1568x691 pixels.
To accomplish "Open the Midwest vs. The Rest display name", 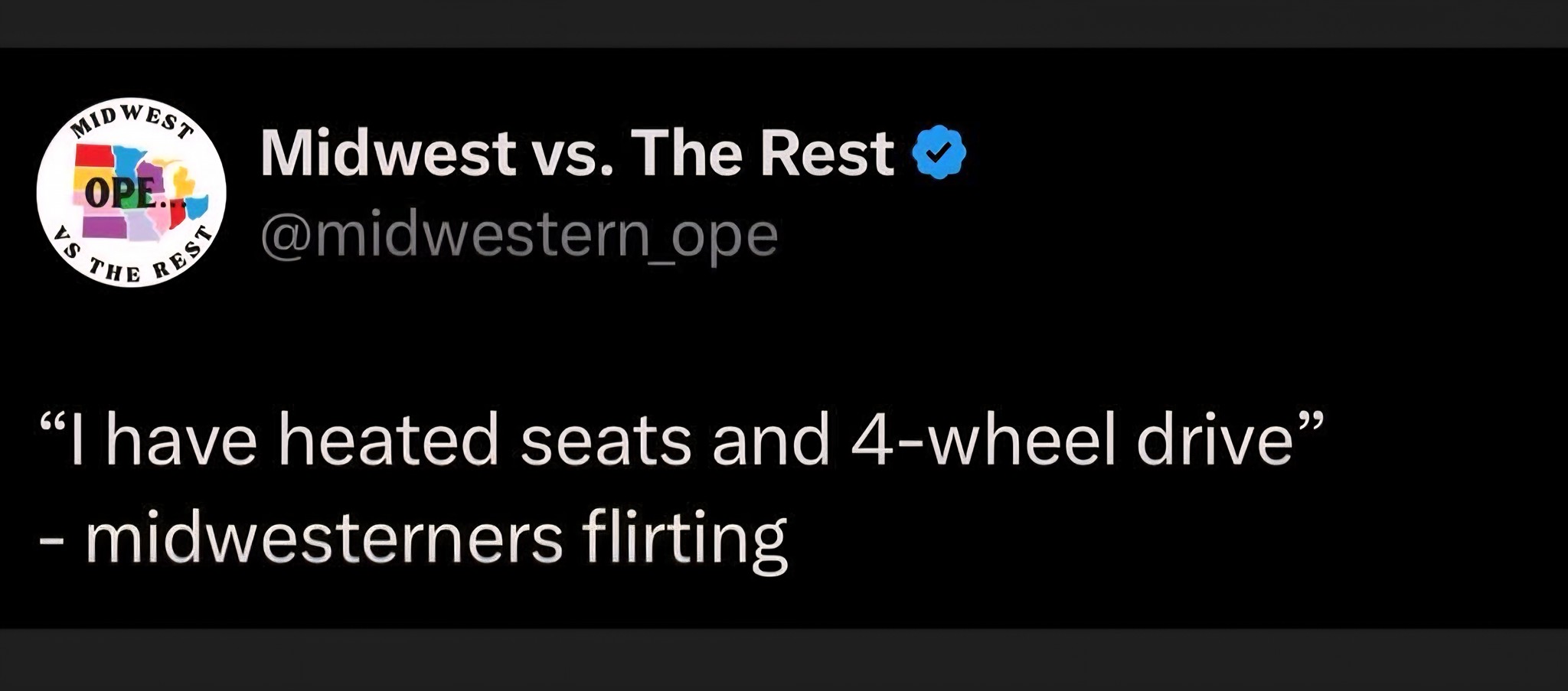I will 577,153.
